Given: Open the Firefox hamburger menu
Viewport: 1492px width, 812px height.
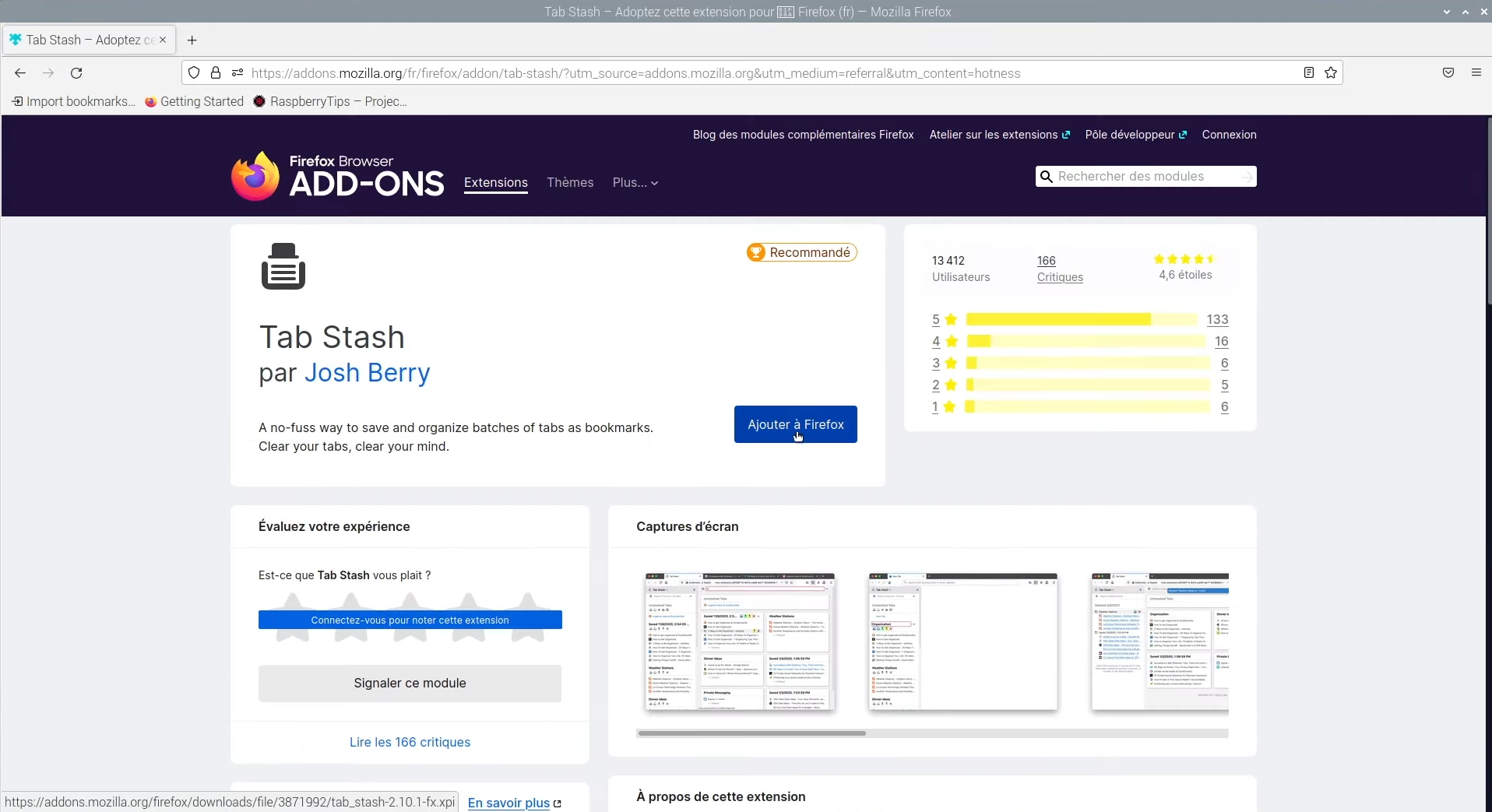Looking at the screenshot, I should [1476, 72].
